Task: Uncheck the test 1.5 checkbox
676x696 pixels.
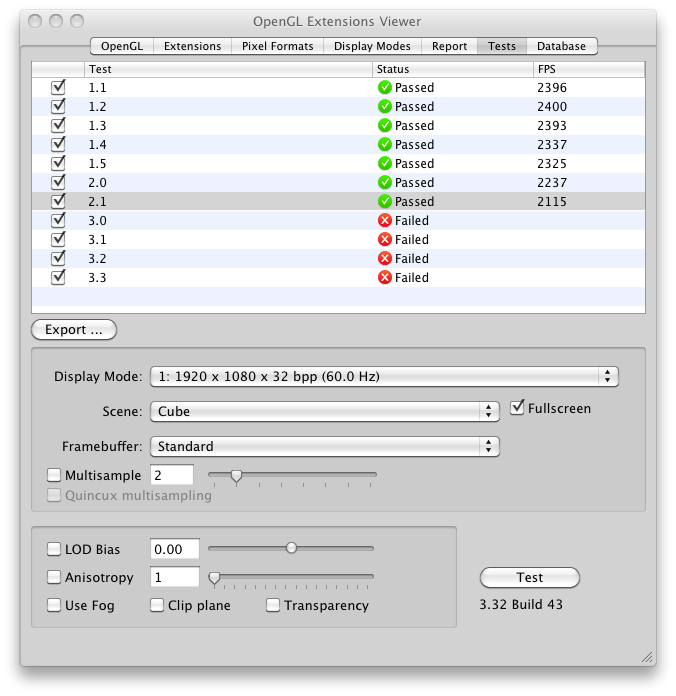Action: [x=58, y=163]
